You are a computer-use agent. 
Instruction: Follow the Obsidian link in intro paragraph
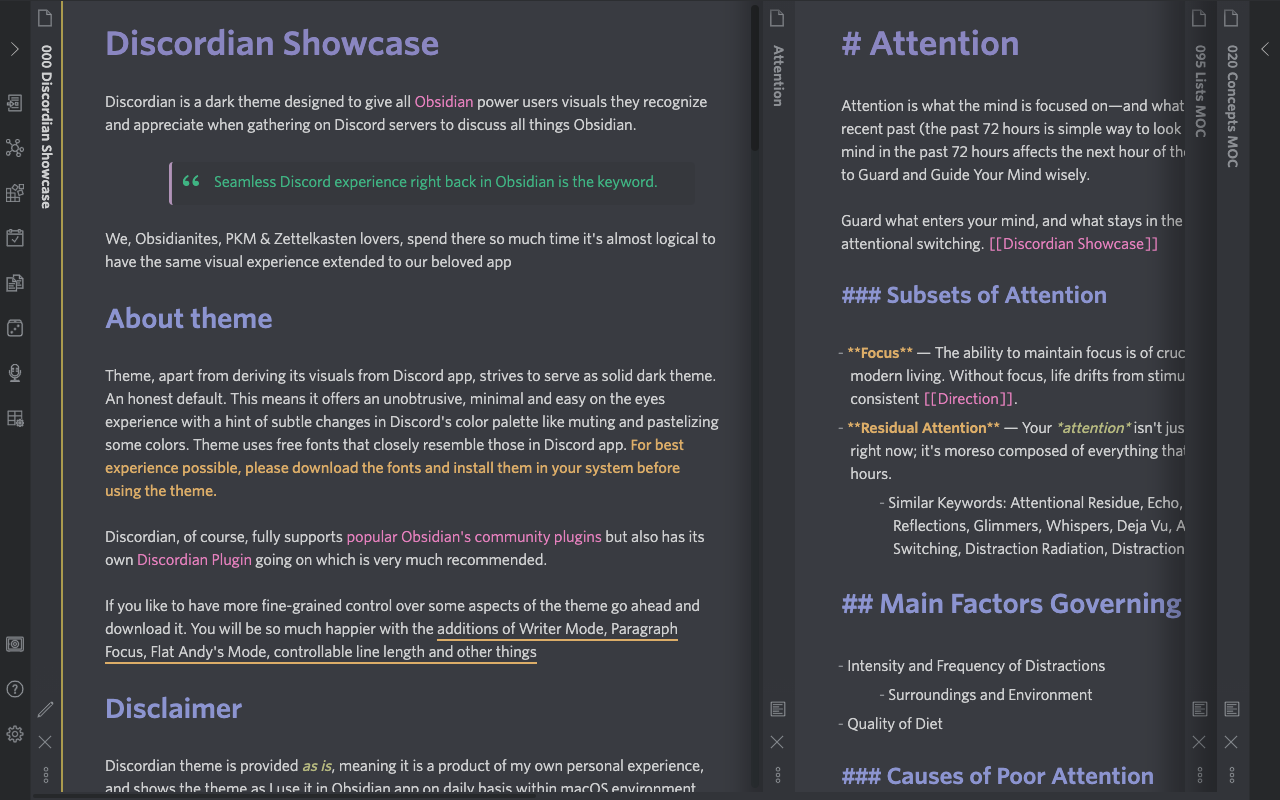pos(444,102)
